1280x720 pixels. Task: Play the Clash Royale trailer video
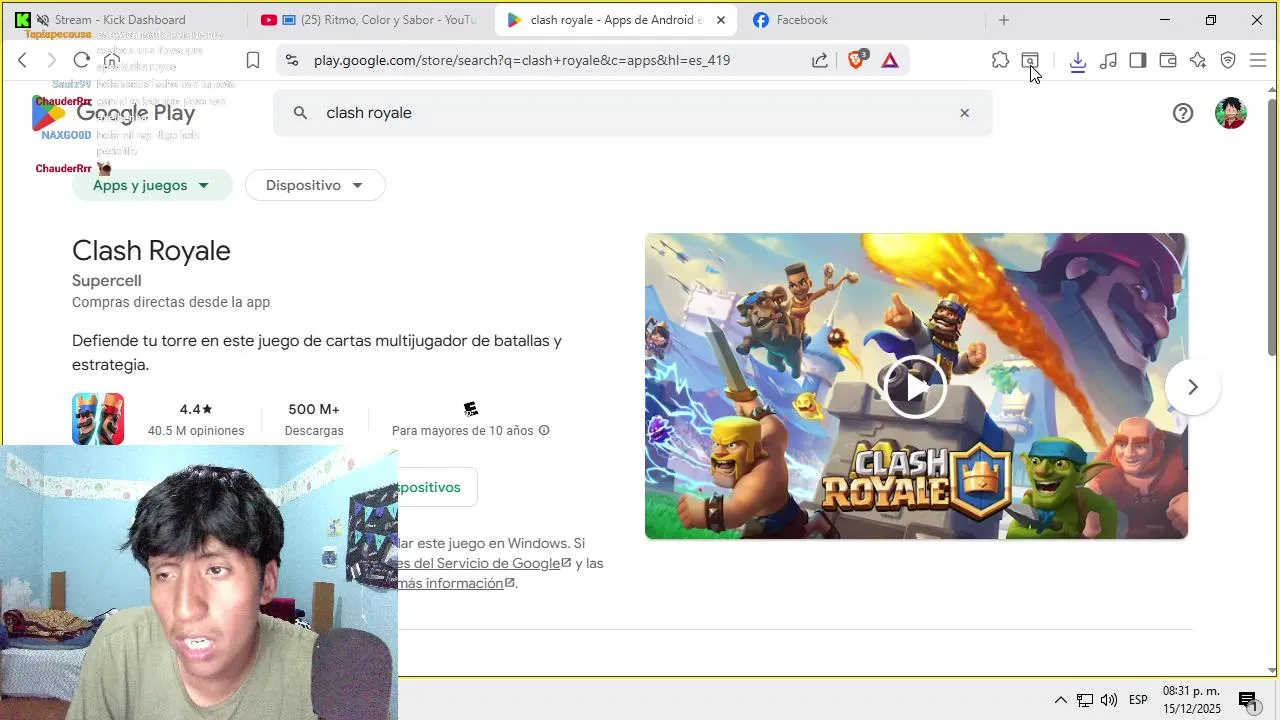click(x=915, y=386)
